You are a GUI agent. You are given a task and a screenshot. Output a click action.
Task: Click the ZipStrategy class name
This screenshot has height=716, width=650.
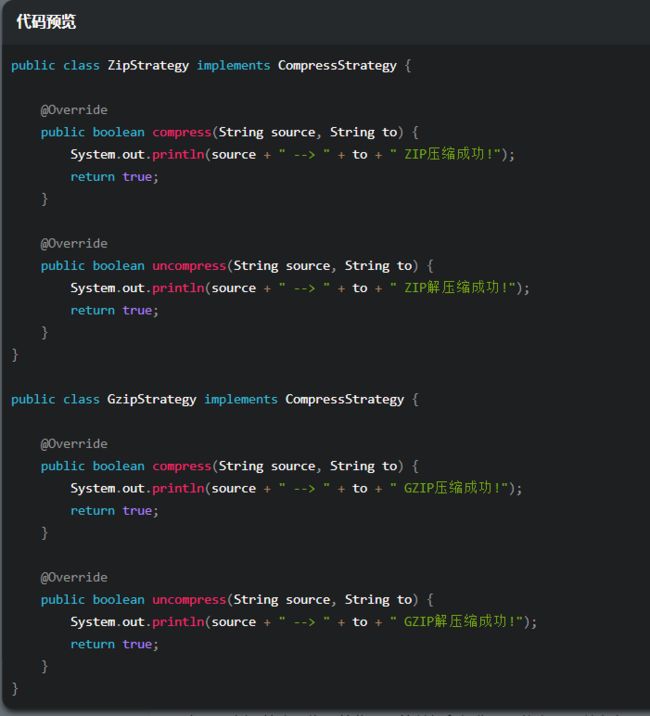pos(148,65)
